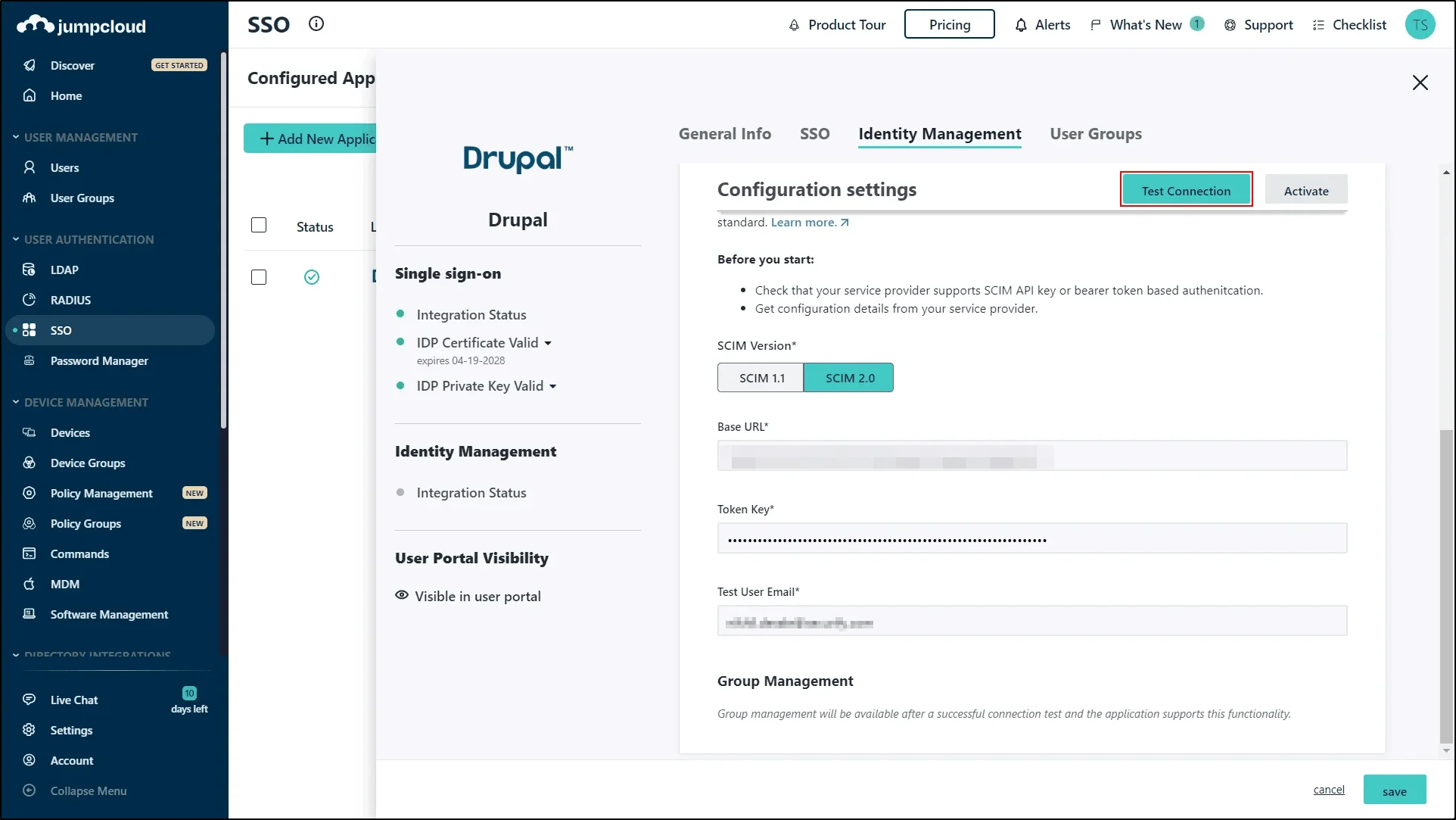Open Users via person icon
Screen dimensions: 1456x820
30,167
